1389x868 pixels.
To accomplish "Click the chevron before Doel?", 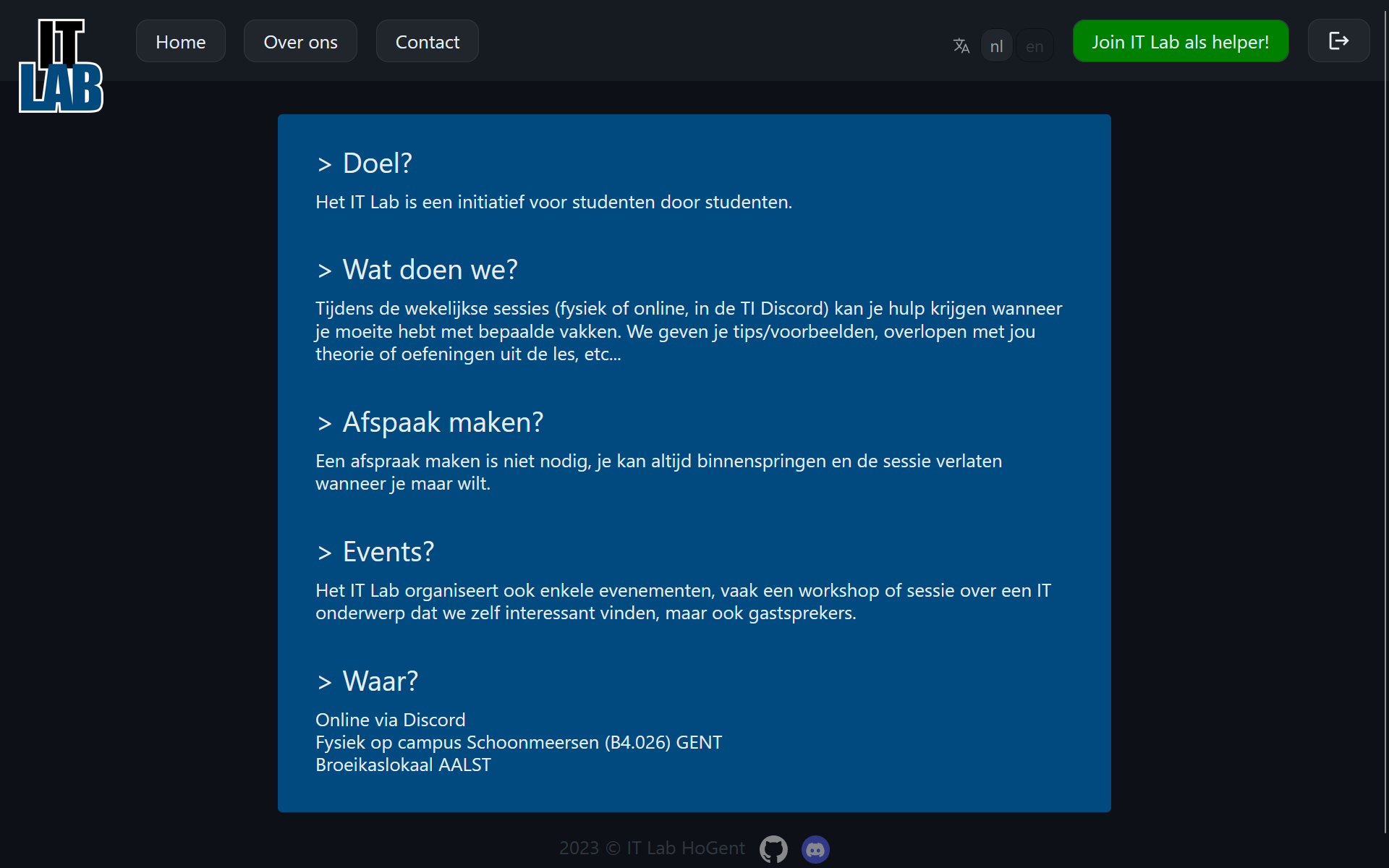I will [324, 165].
